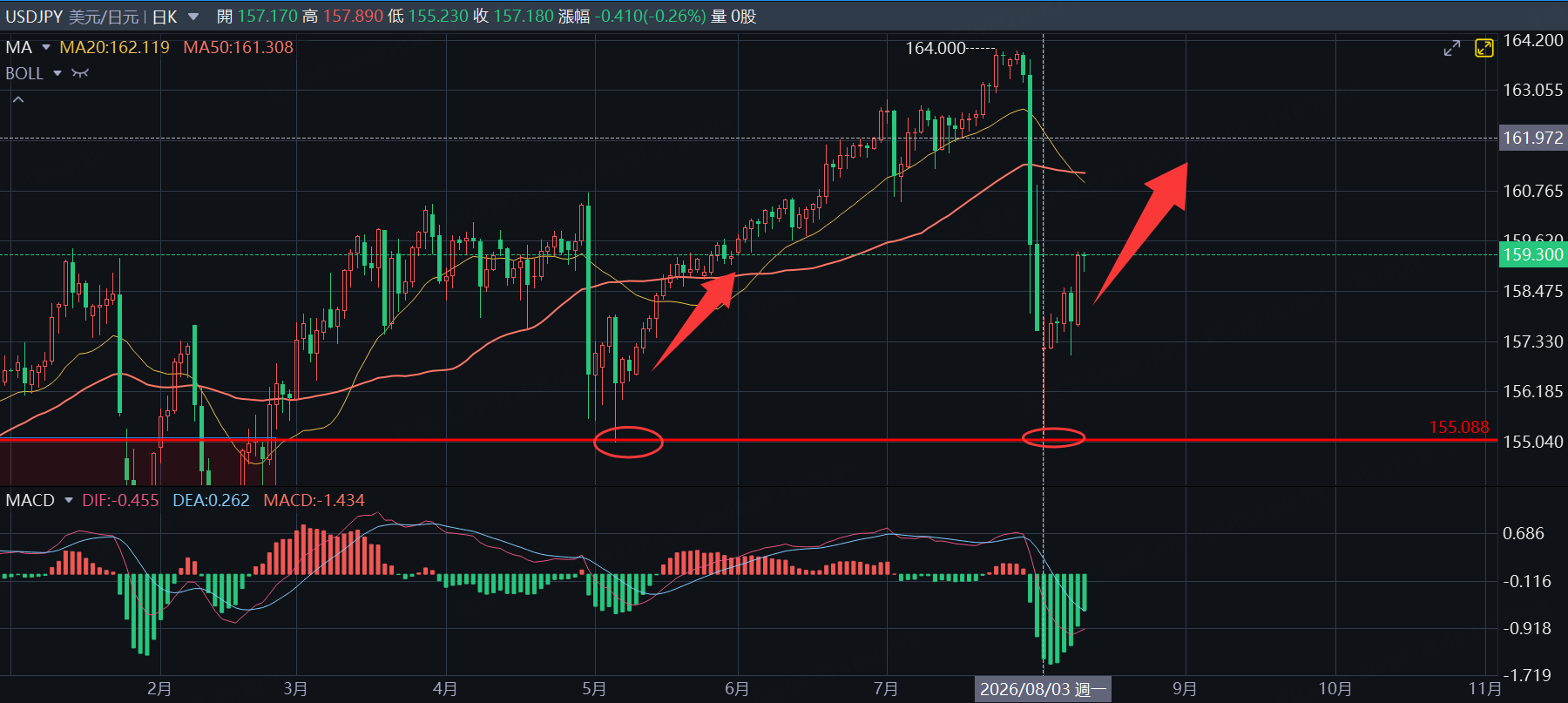This screenshot has width=1568, height=703.
Task: Open the MA indicator dropdown arrow
Action: [x=46, y=47]
